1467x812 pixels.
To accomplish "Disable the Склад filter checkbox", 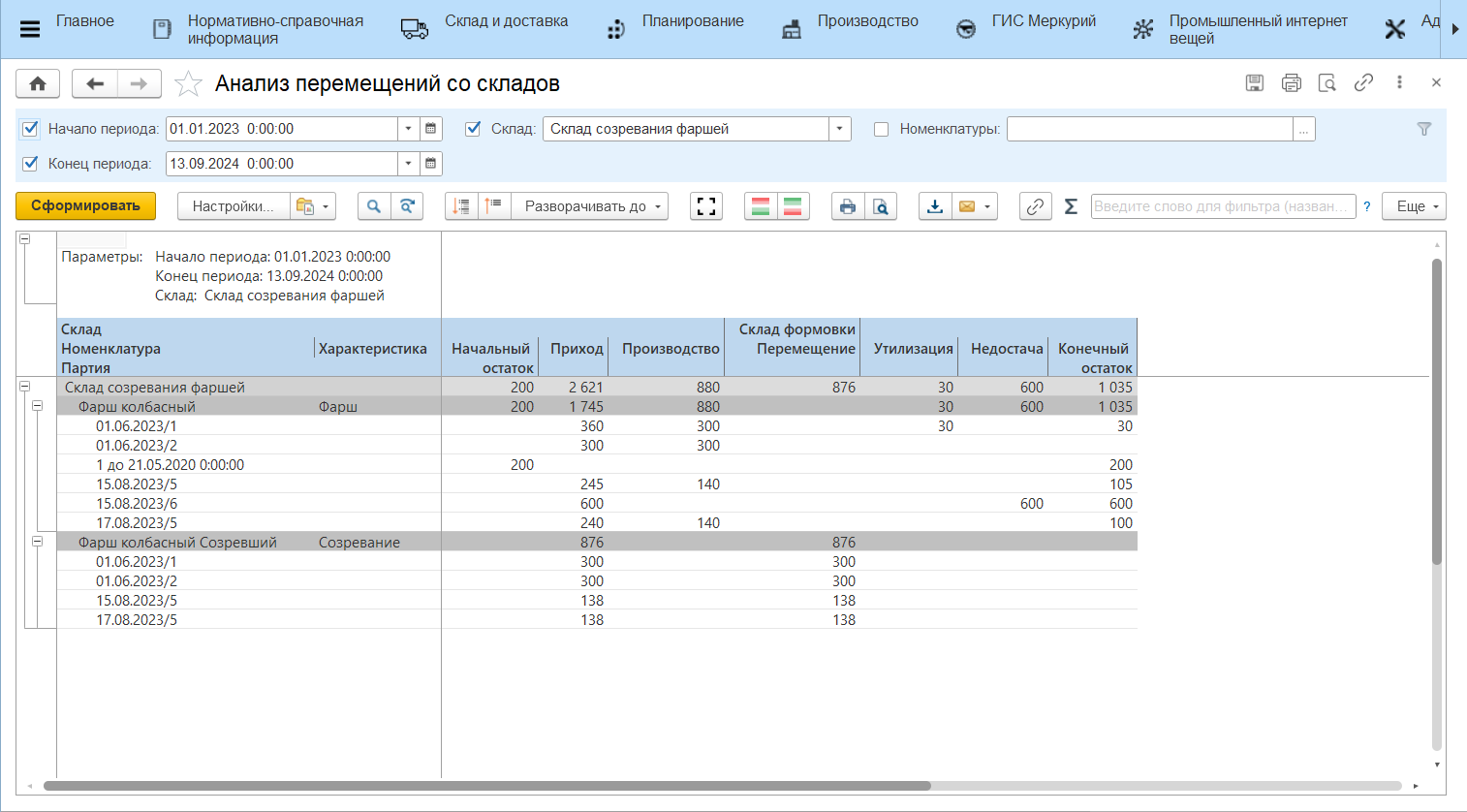I will 473,129.
